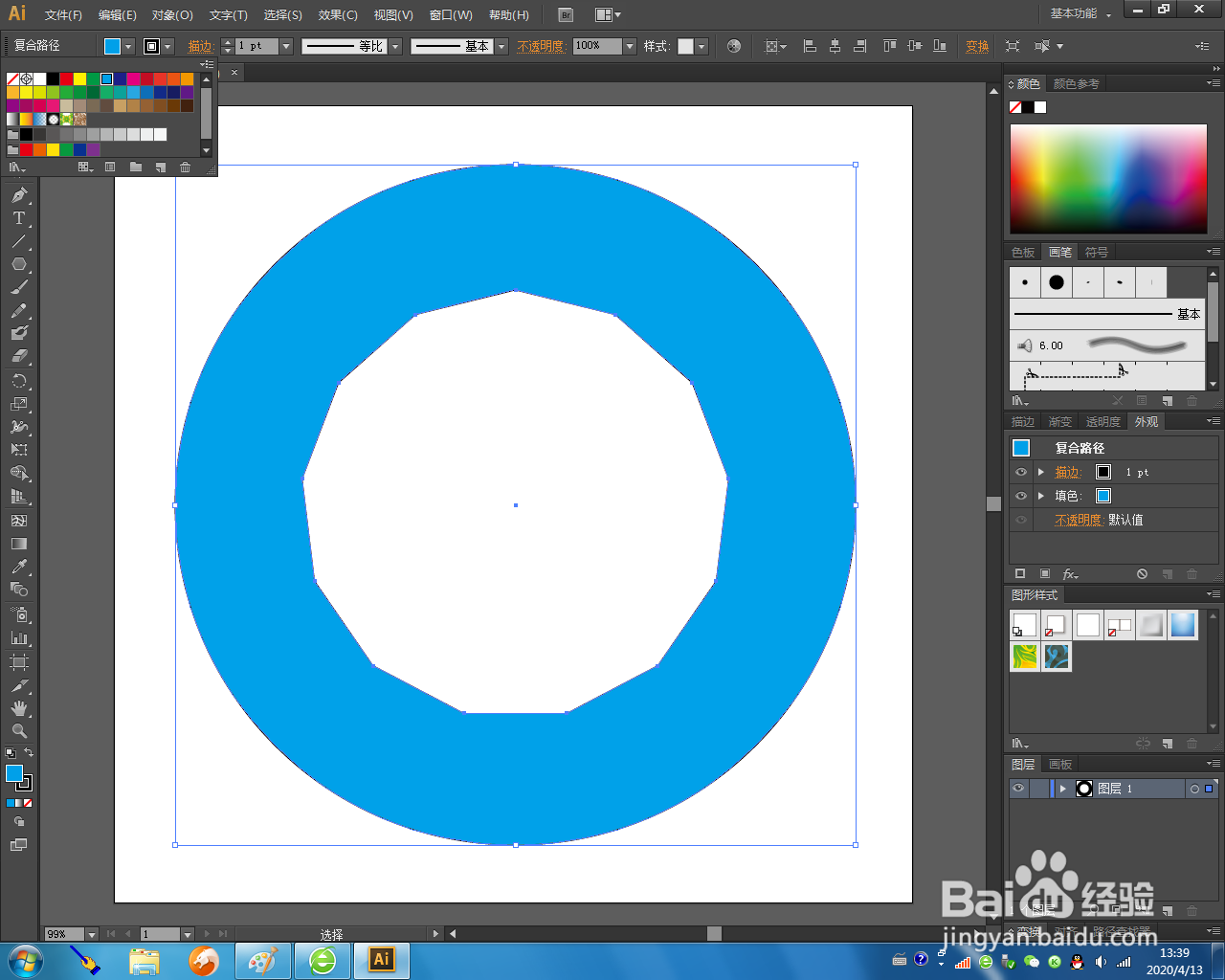Open the 对象(O) menu
This screenshot has height=980, width=1225.
[x=172, y=14]
